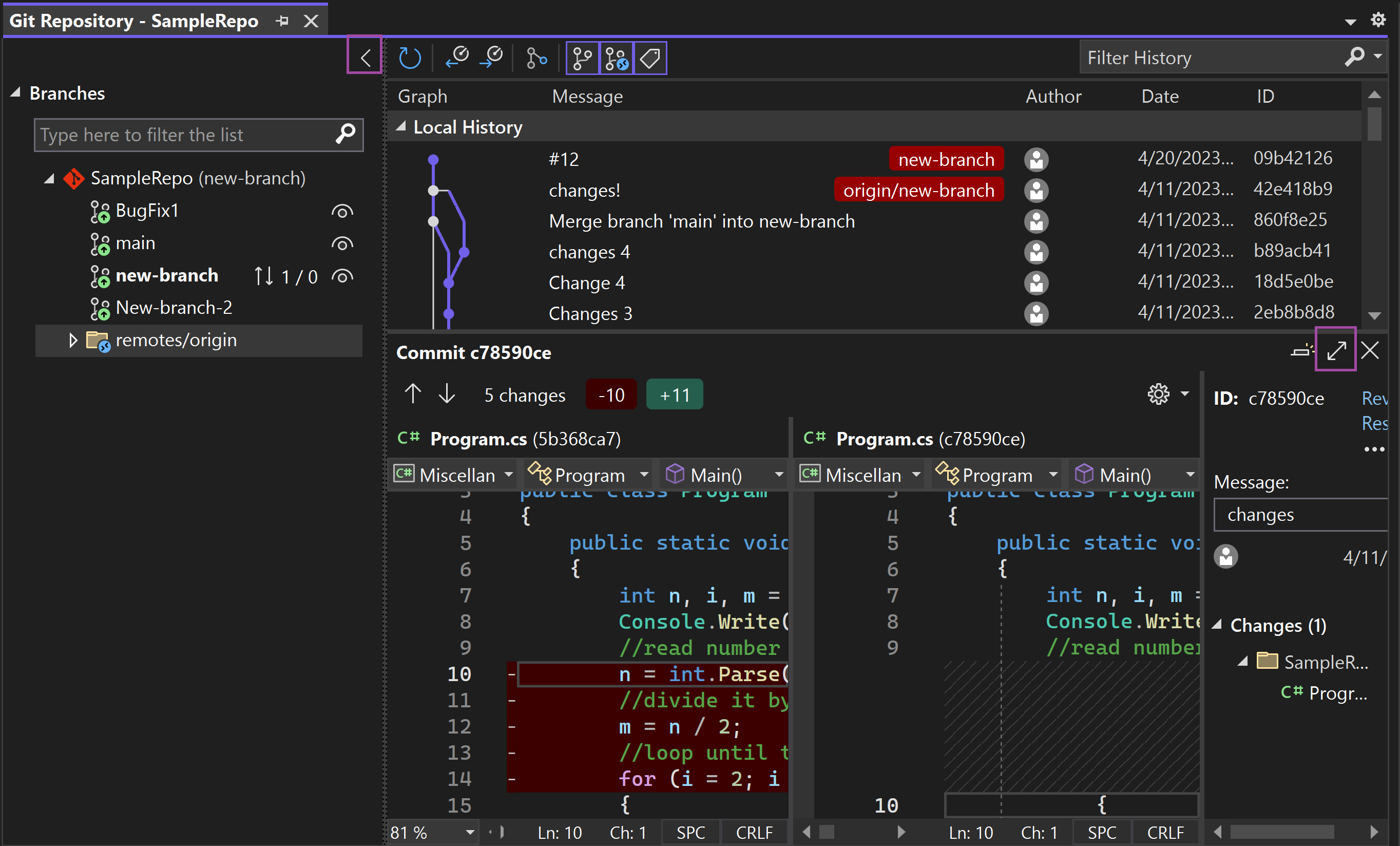1400x846 pixels.
Task: Click the refresh/fetch commits icon
Action: [410, 57]
